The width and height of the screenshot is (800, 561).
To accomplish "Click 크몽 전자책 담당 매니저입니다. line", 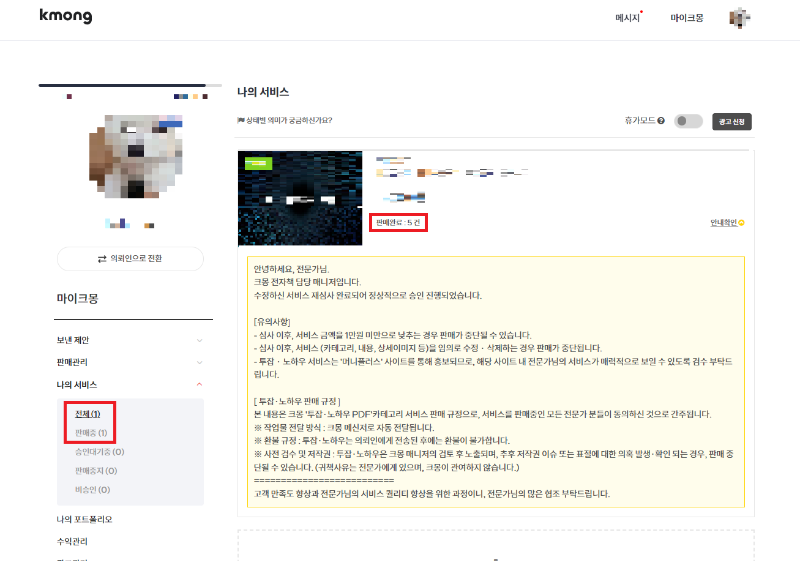I will (307, 282).
